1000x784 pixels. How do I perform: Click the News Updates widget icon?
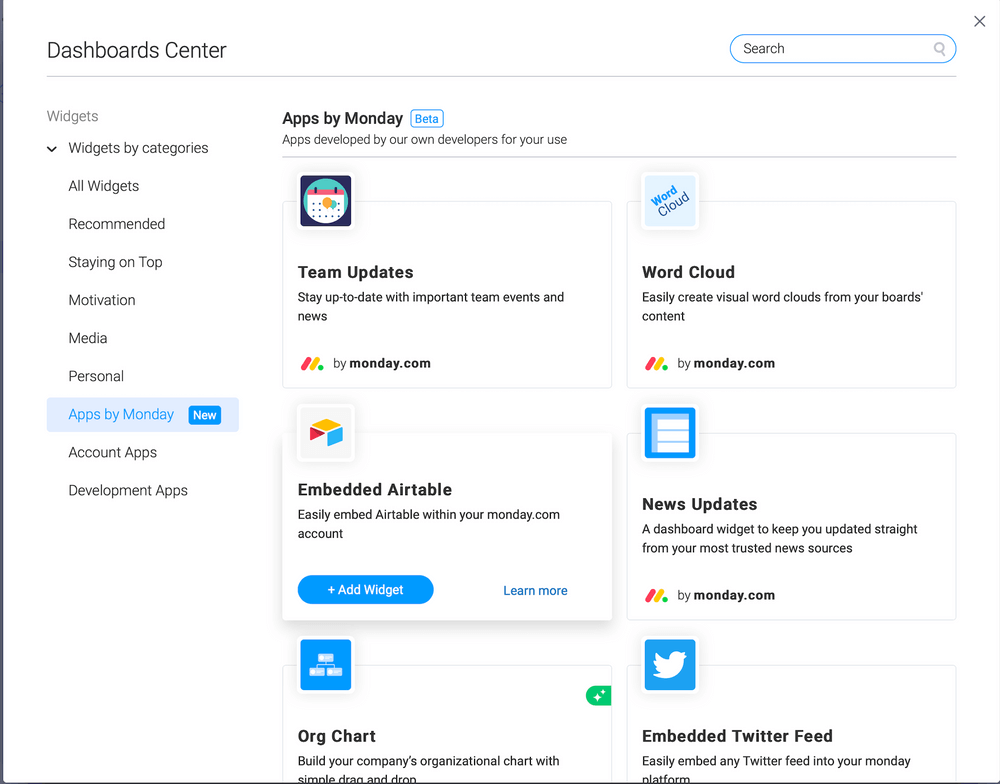pos(669,432)
